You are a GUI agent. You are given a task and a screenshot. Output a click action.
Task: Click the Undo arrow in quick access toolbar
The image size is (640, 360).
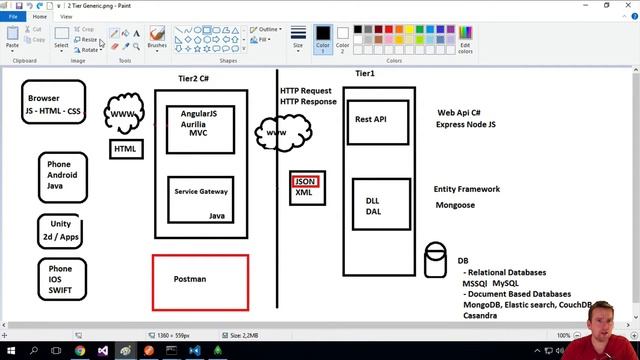(29, 6)
